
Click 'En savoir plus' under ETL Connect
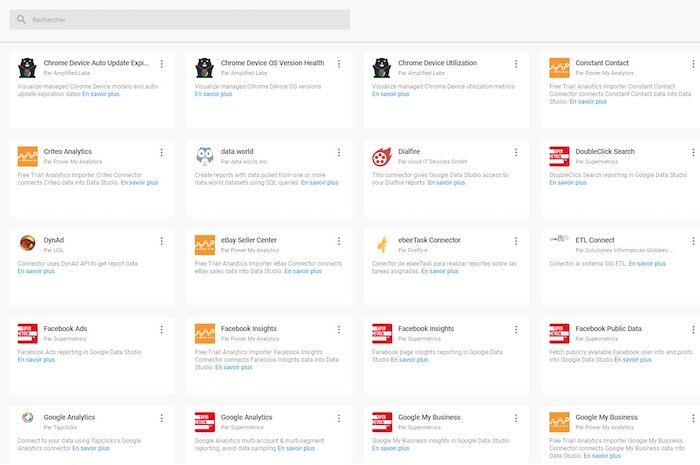pyautogui.click(x=646, y=264)
